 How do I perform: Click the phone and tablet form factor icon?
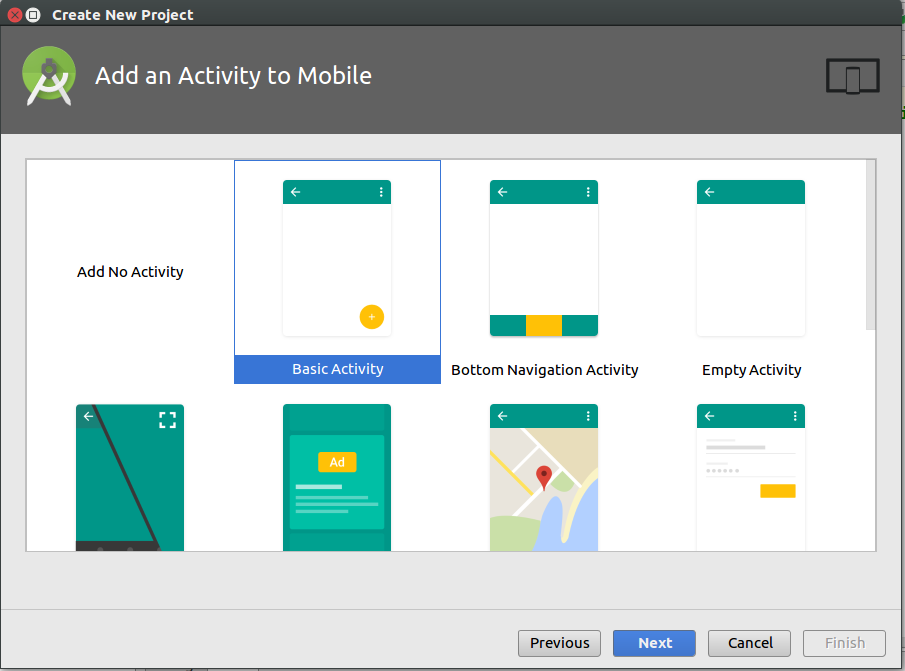tap(852, 76)
